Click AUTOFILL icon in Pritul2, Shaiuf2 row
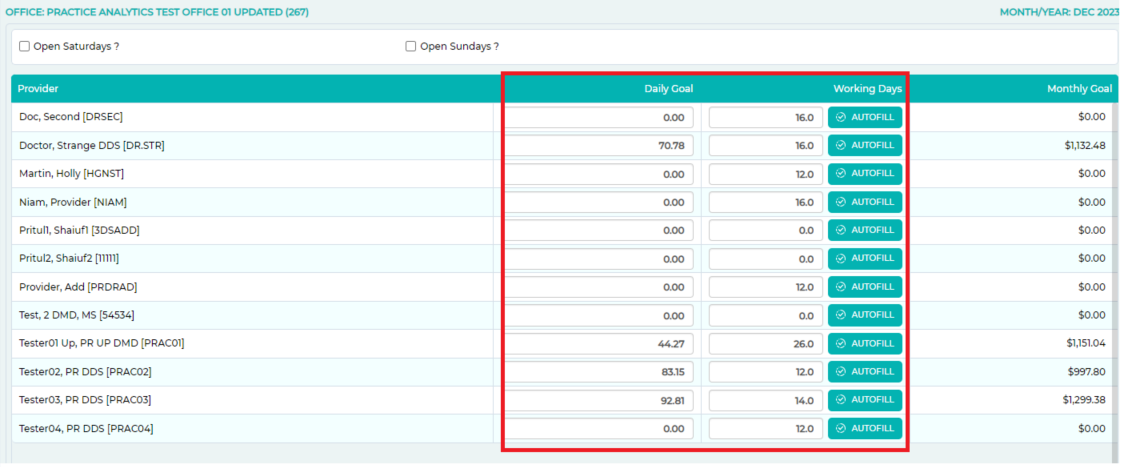Image resolution: width=1121 pixels, height=467 pixels. (841, 258)
